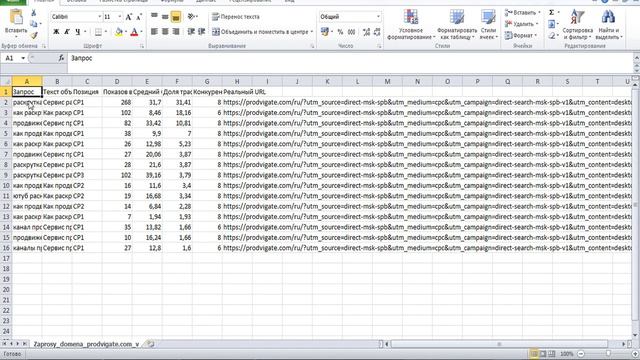The image size is (640, 360).
Task: Open the font size 11 dropdown
Action: click(120, 17)
